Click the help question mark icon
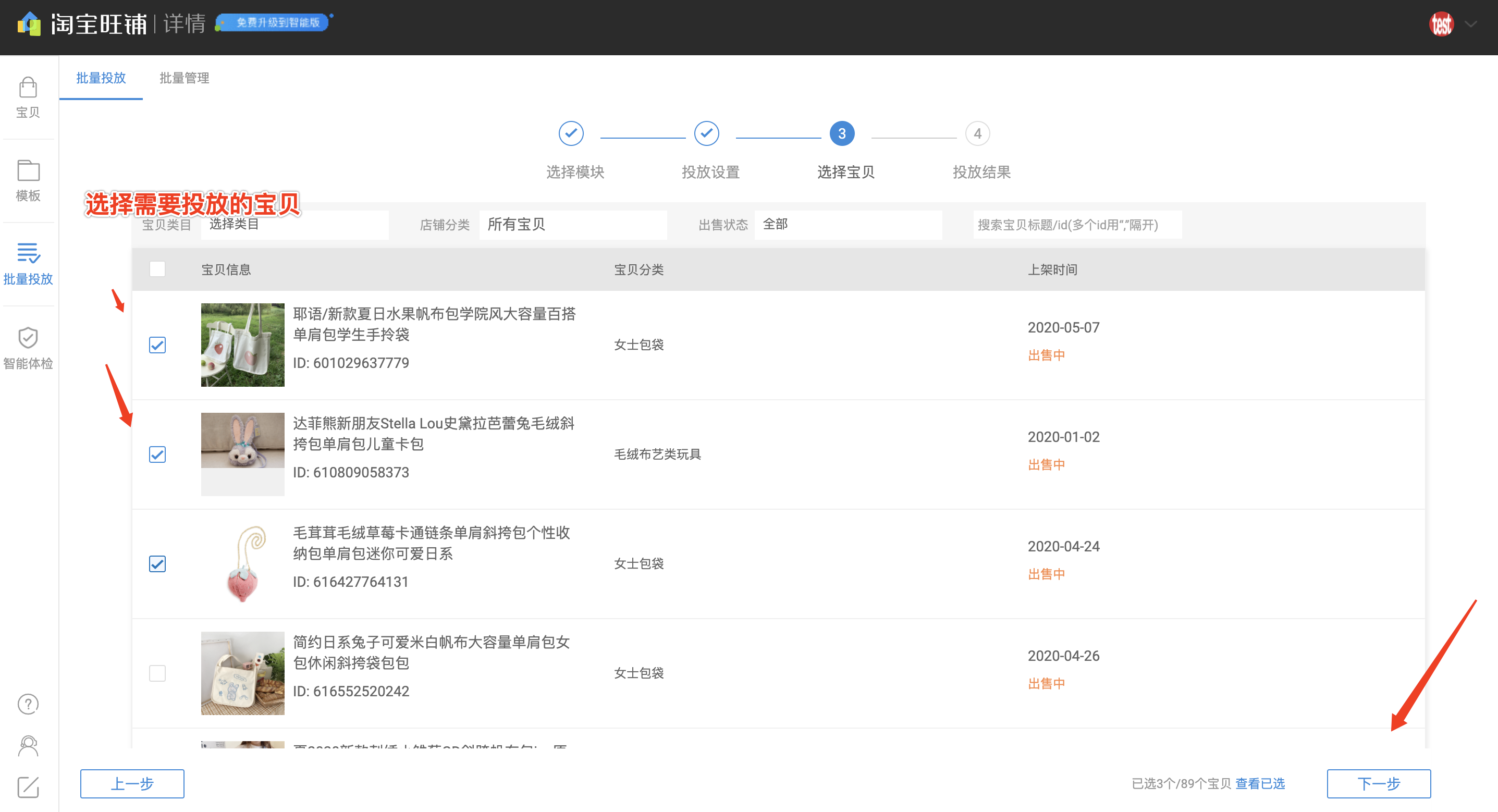The image size is (1498, 812). pos(27,705)
